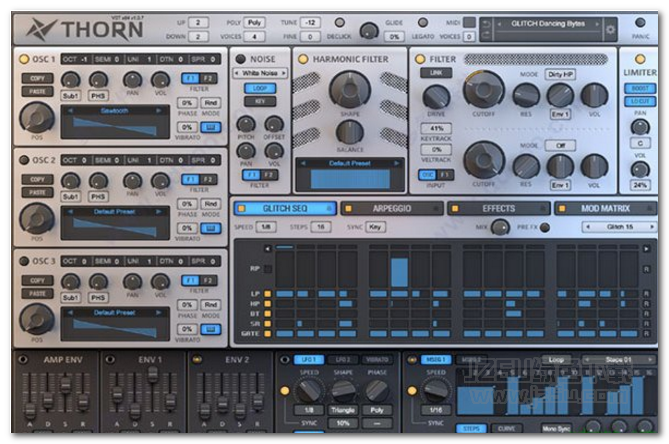
Task: Toggle OSC 2 power LED
Action: point(24,160)
